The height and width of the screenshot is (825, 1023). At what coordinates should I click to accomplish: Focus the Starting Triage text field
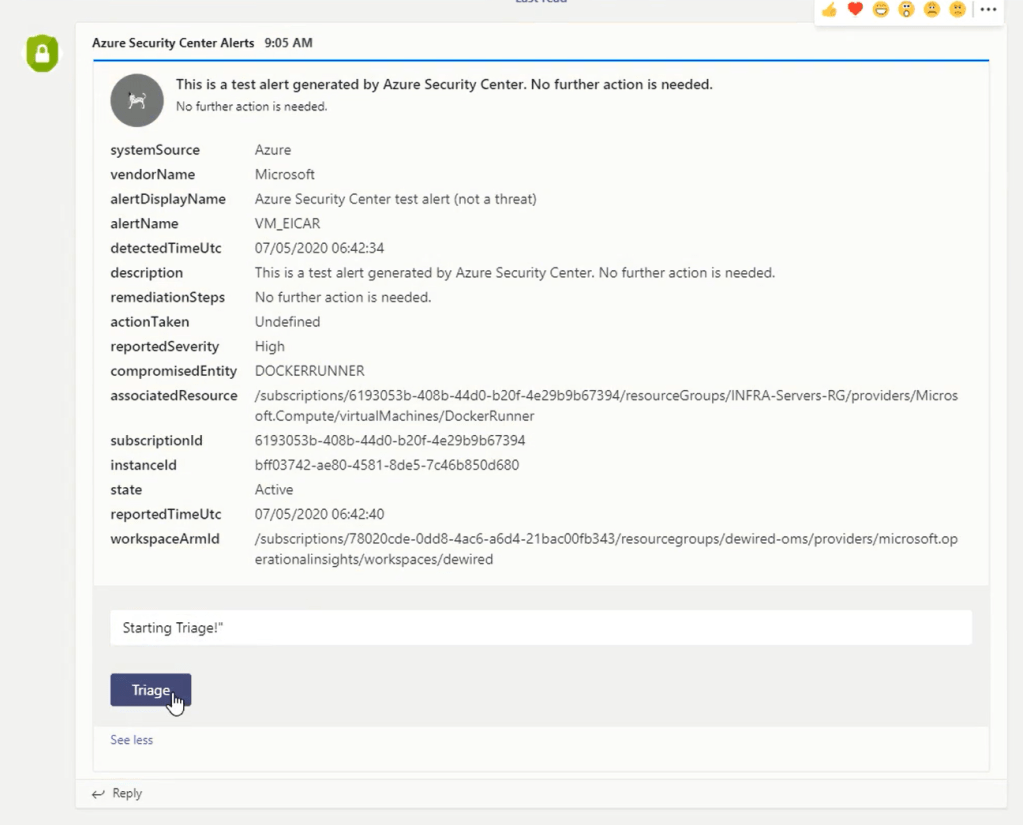540,628
